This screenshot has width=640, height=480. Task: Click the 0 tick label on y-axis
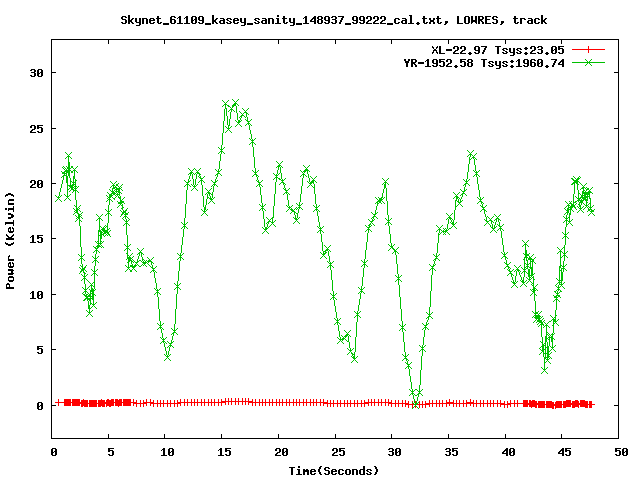click(40, 406)
